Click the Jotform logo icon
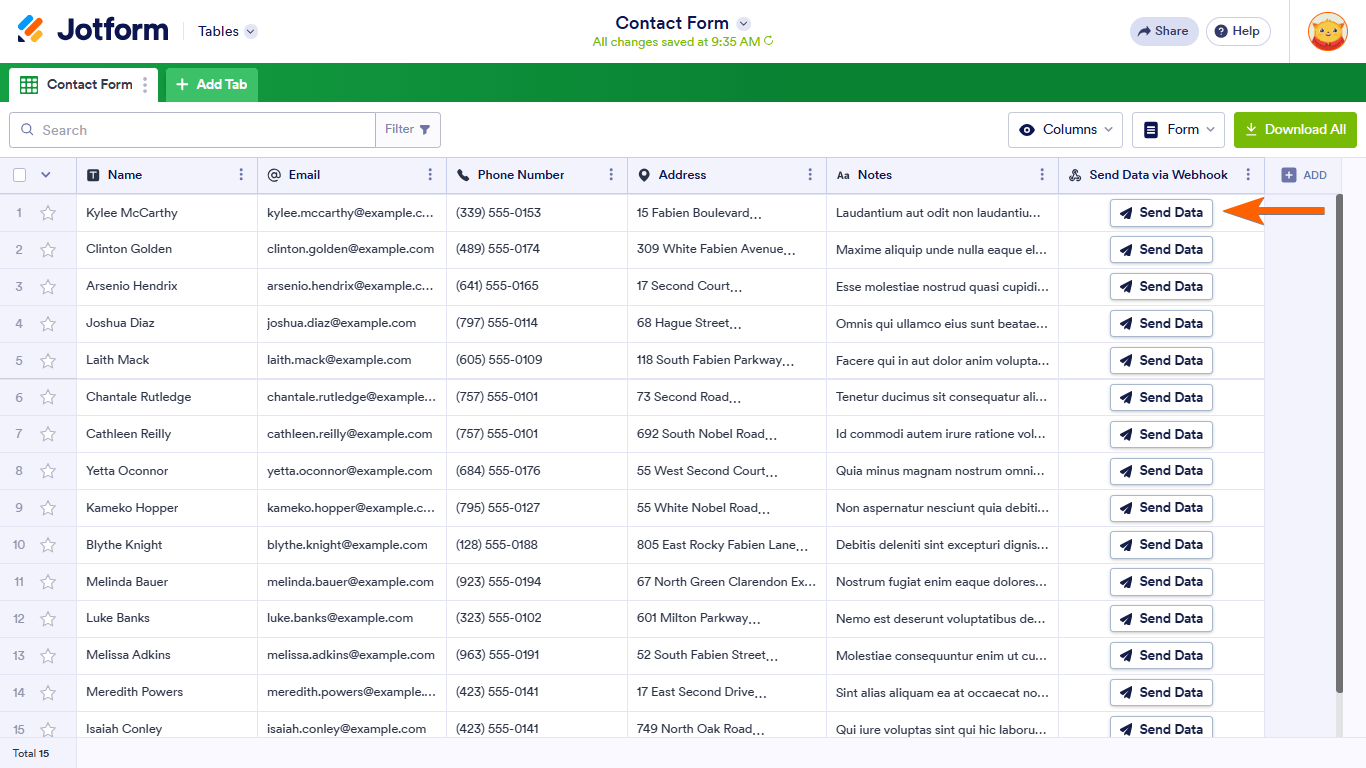This screenshot has height=768, width=1366. click(31, 30)
